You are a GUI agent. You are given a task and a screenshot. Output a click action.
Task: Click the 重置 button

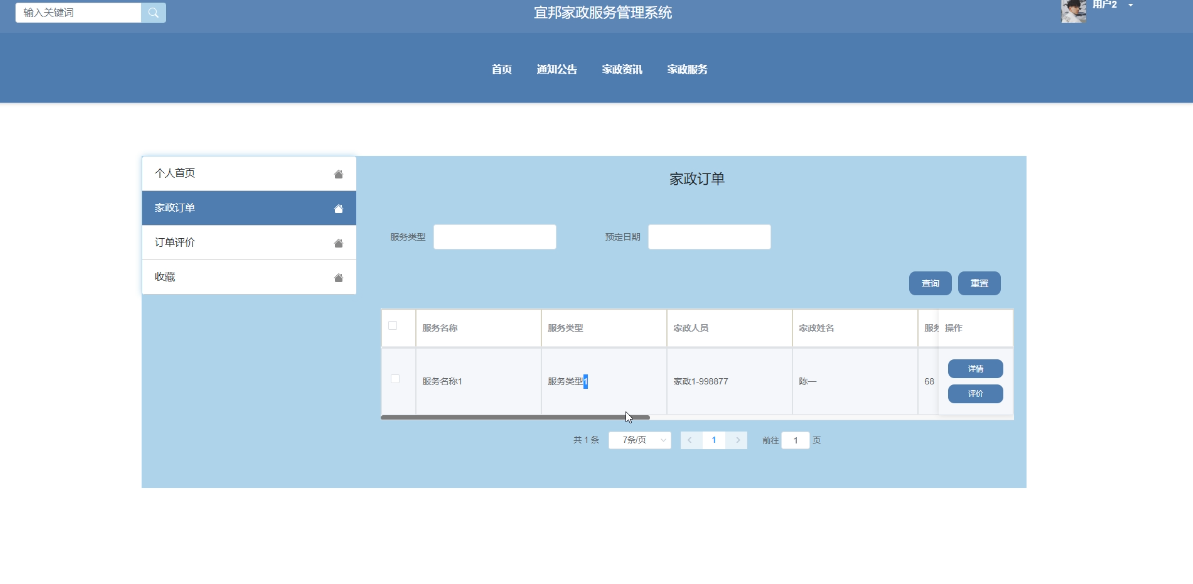(979, 283)
